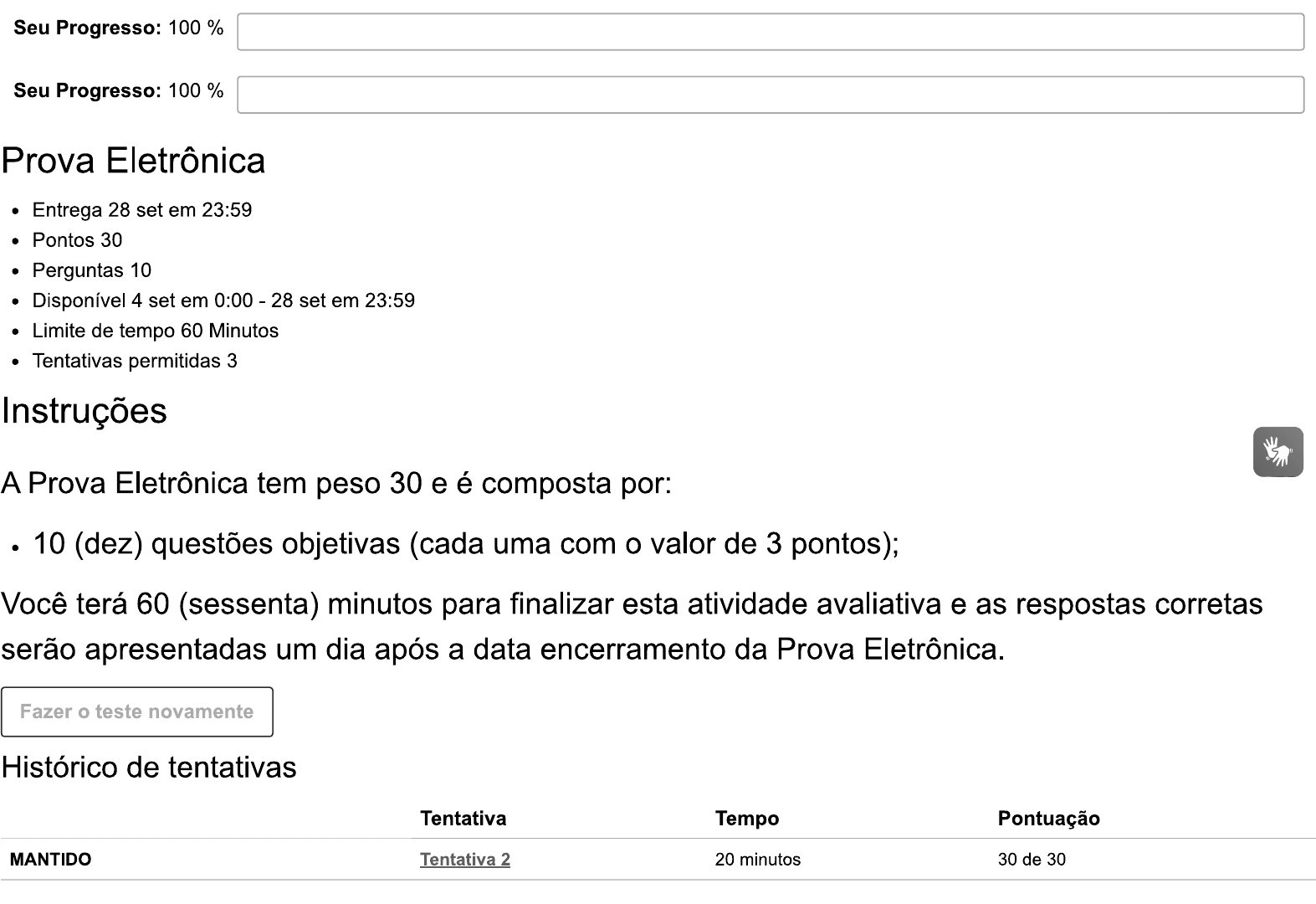Click the Tentativas permitidas 3 item

[135, 361]
